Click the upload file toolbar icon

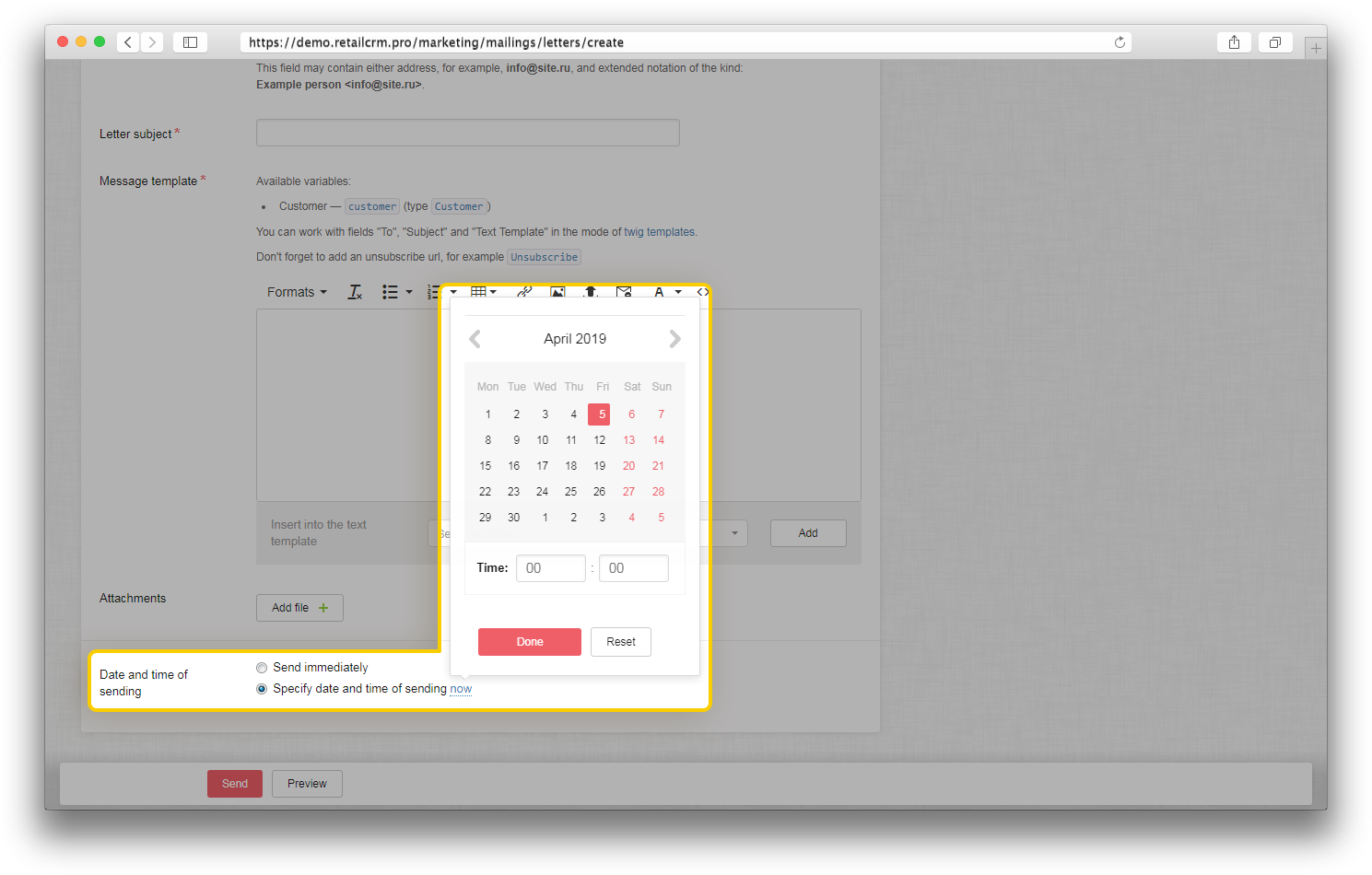591,291
